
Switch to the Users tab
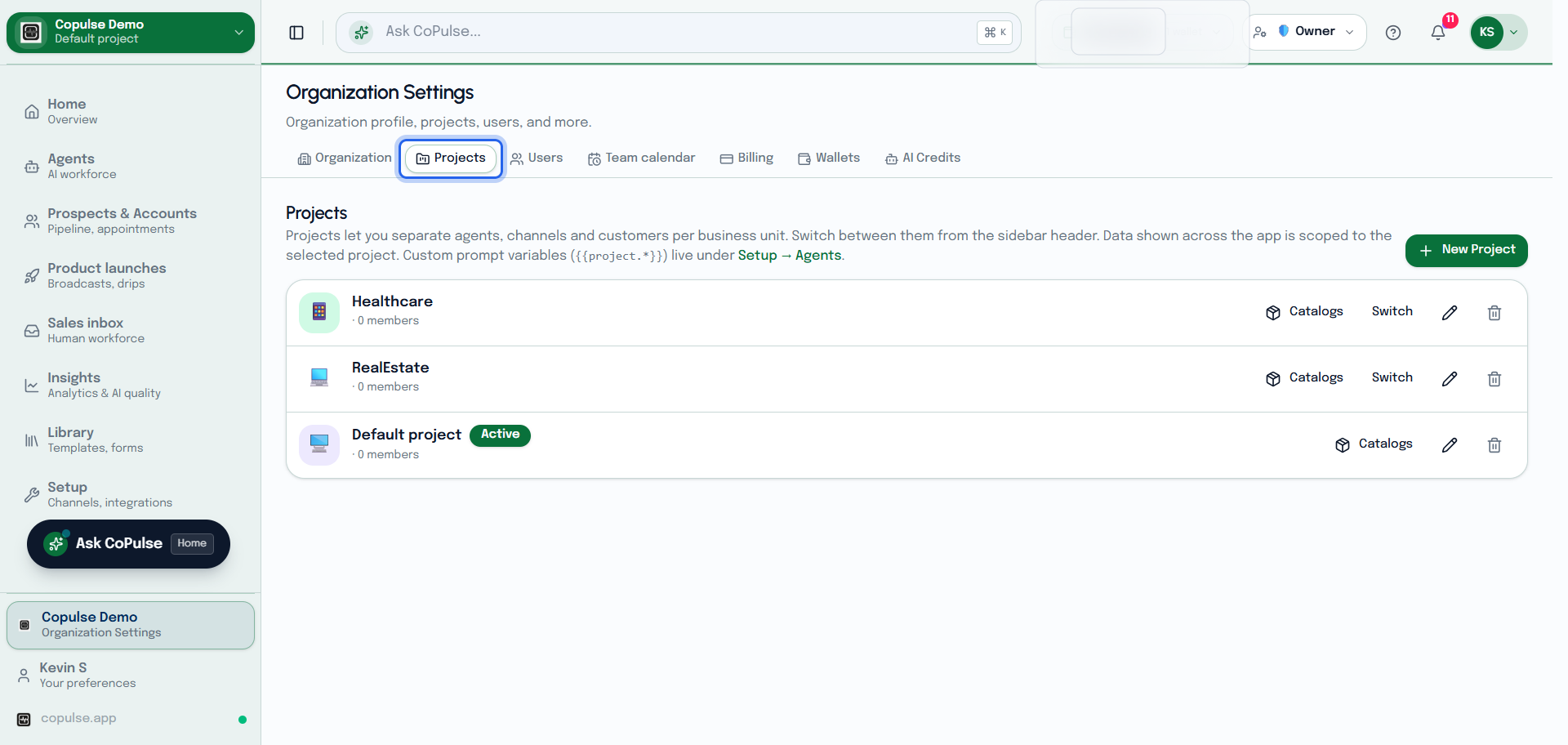(537, 158)
